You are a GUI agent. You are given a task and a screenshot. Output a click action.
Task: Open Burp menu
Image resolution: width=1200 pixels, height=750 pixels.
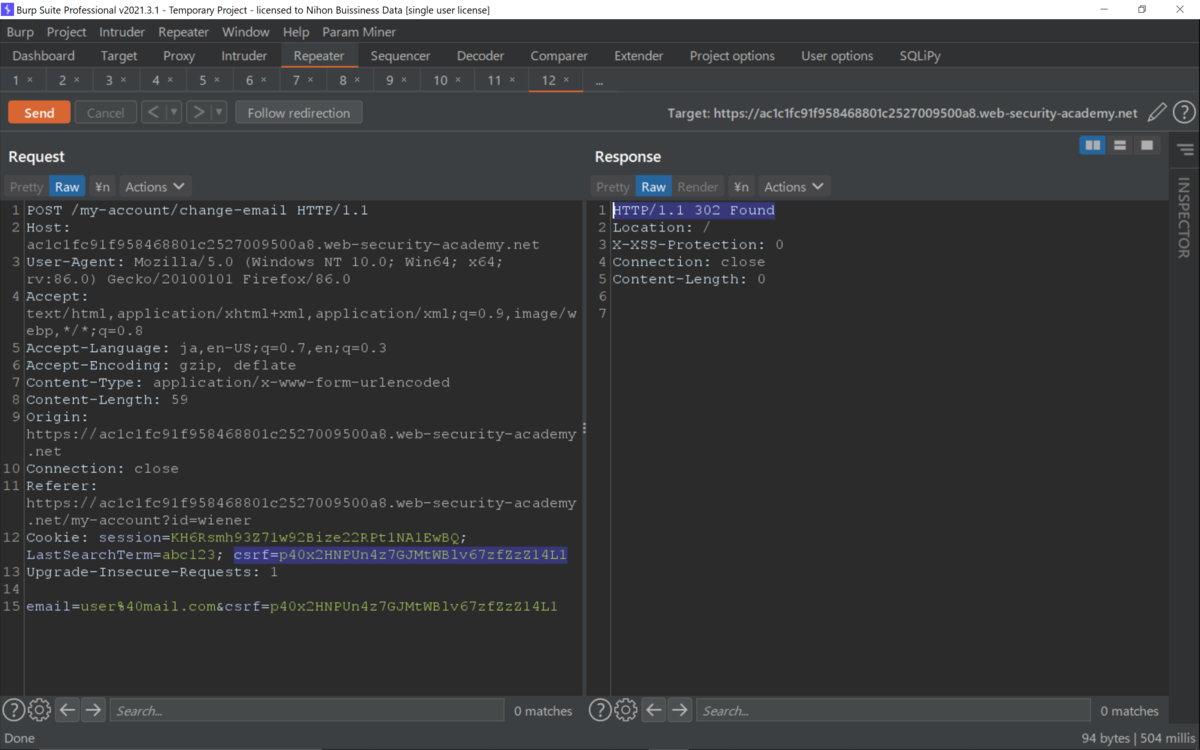[20, 32]
